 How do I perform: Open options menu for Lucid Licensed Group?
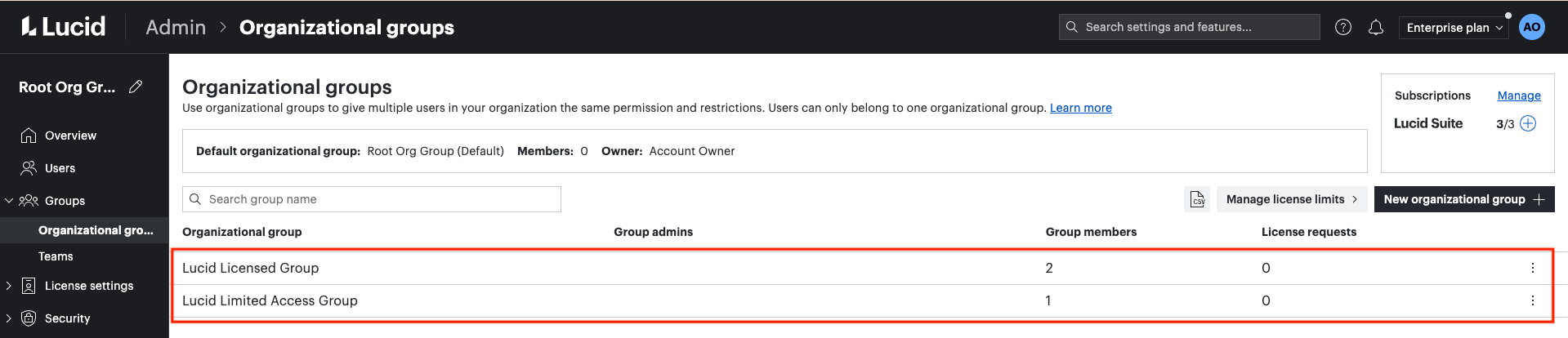[x=1532, y=268]
